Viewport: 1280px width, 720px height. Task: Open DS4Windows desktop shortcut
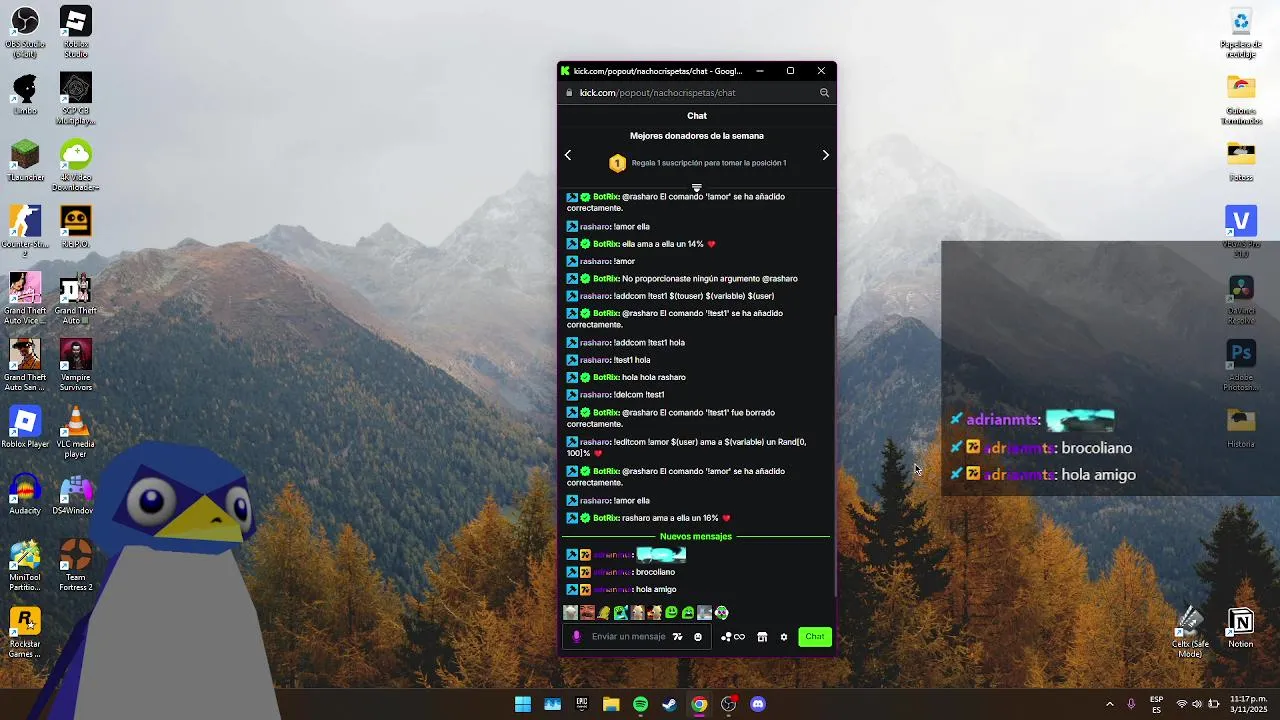pyautogui.click(x=76, y=494)
